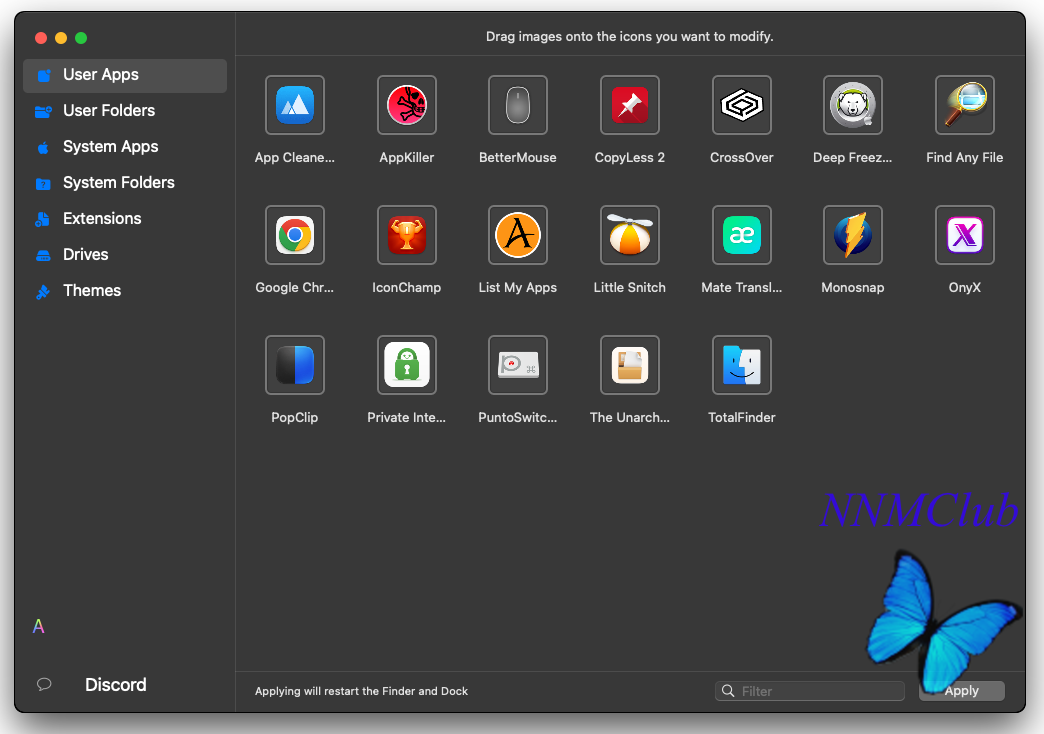The height and width of the screenshot is (734, 1044).
Task: Click the colorful A logo in sidebar
Action: [x=39, y=626]
